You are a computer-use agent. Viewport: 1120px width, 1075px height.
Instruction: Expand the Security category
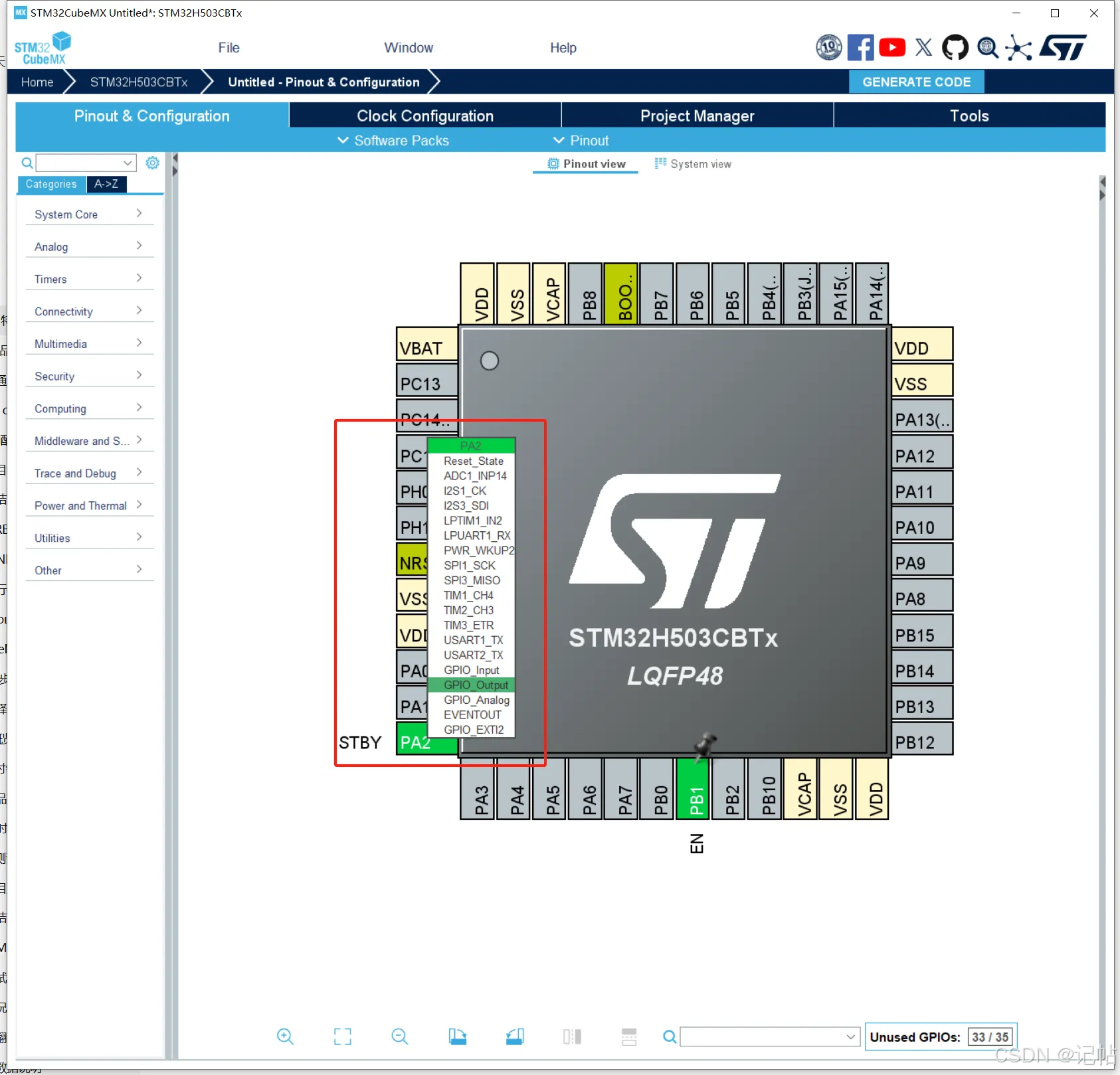point(90,376)
